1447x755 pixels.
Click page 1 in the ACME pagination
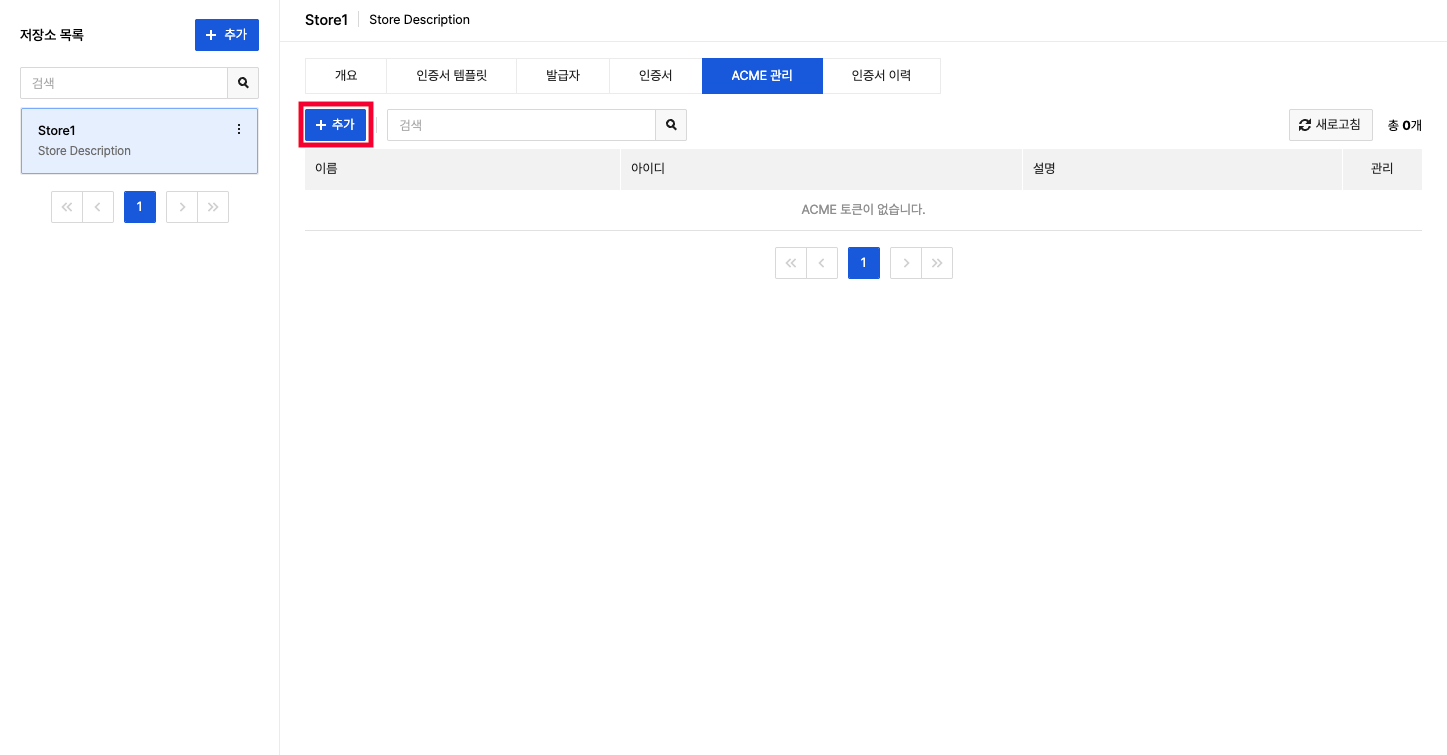(x=863, y=262)
